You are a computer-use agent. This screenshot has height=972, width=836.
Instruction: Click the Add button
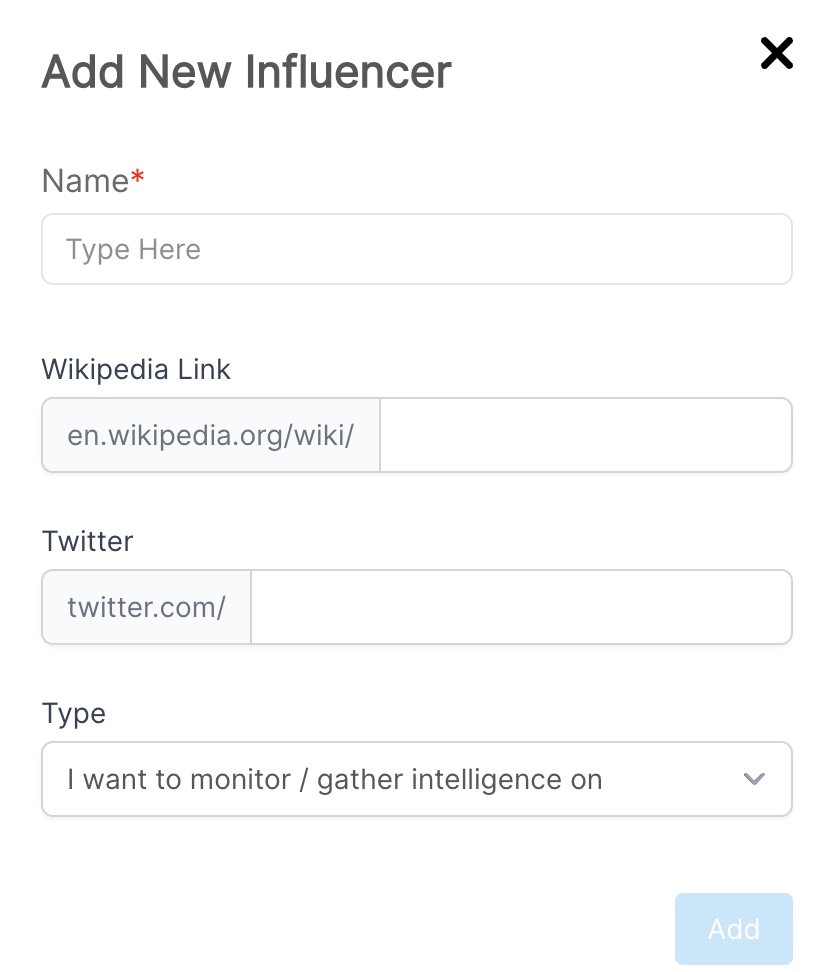[733, 928]
